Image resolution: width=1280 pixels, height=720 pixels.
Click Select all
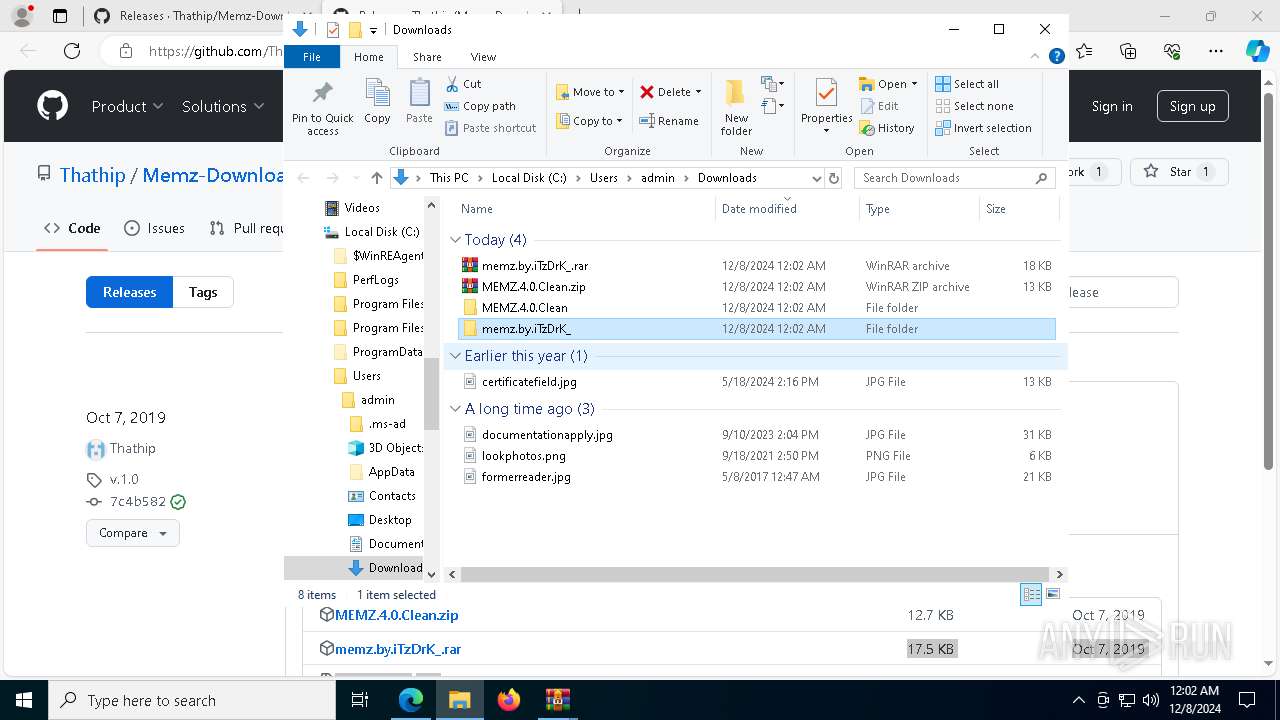[x=967, y=84]
